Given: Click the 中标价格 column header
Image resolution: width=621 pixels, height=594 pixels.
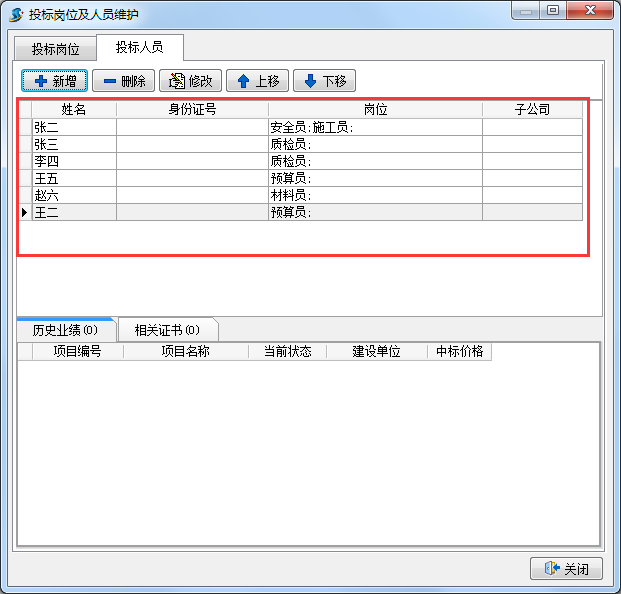Looking at the screenshot, I should click(459, 352).
